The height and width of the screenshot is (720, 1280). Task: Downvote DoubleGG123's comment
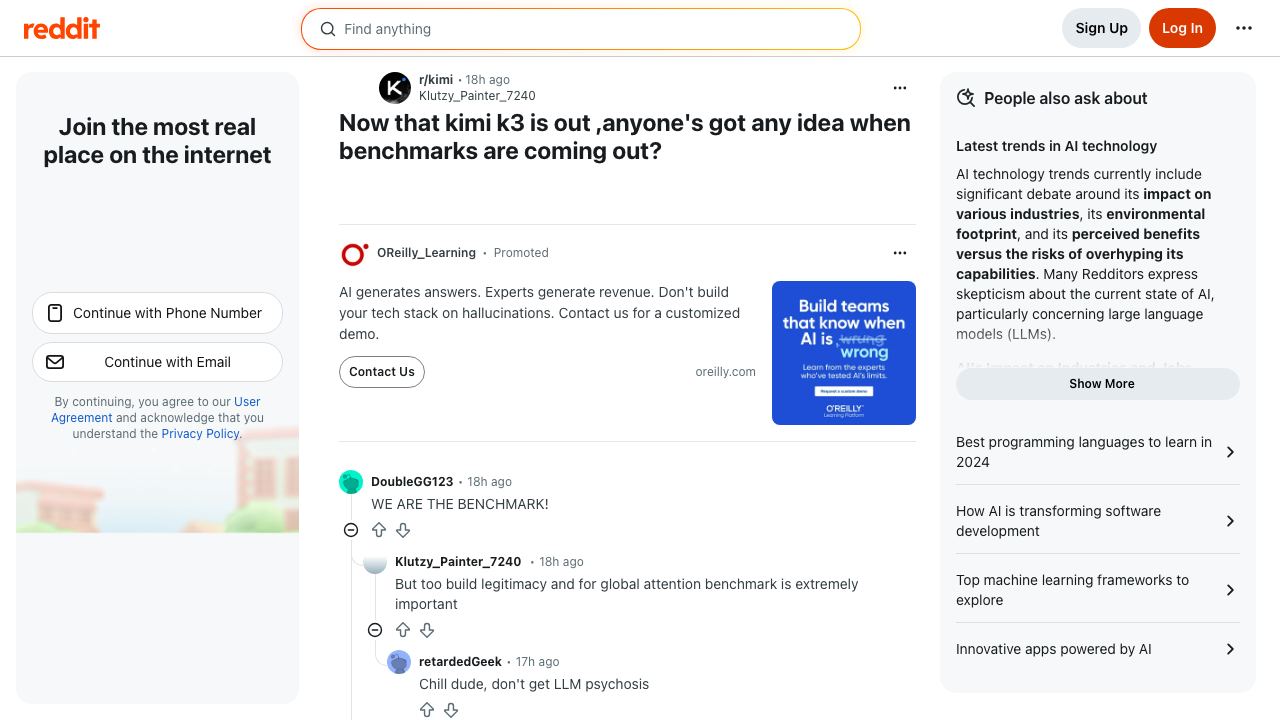click(403, 530)
